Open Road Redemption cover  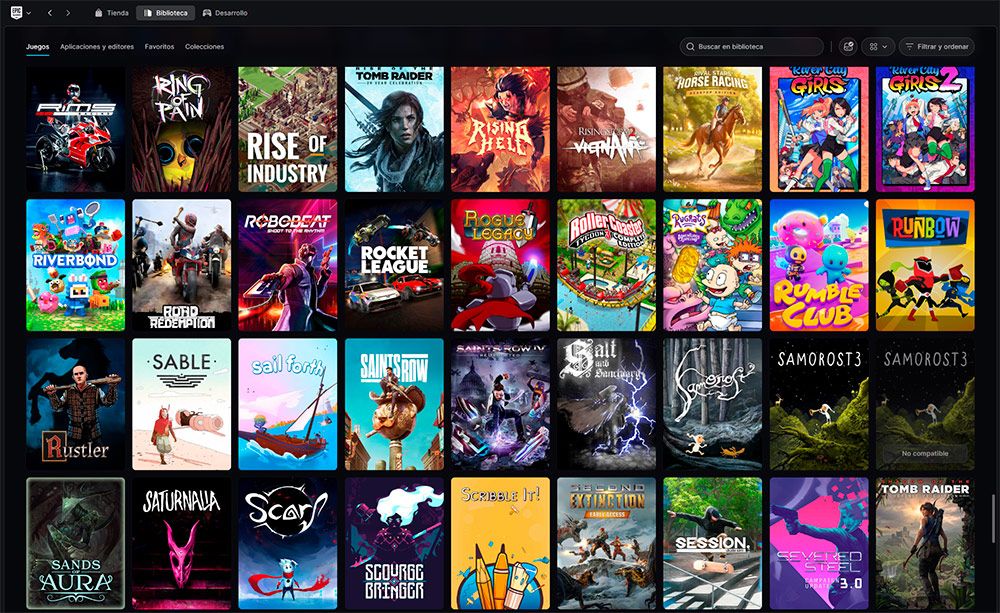pyautogui.click(x=182, y=265)
